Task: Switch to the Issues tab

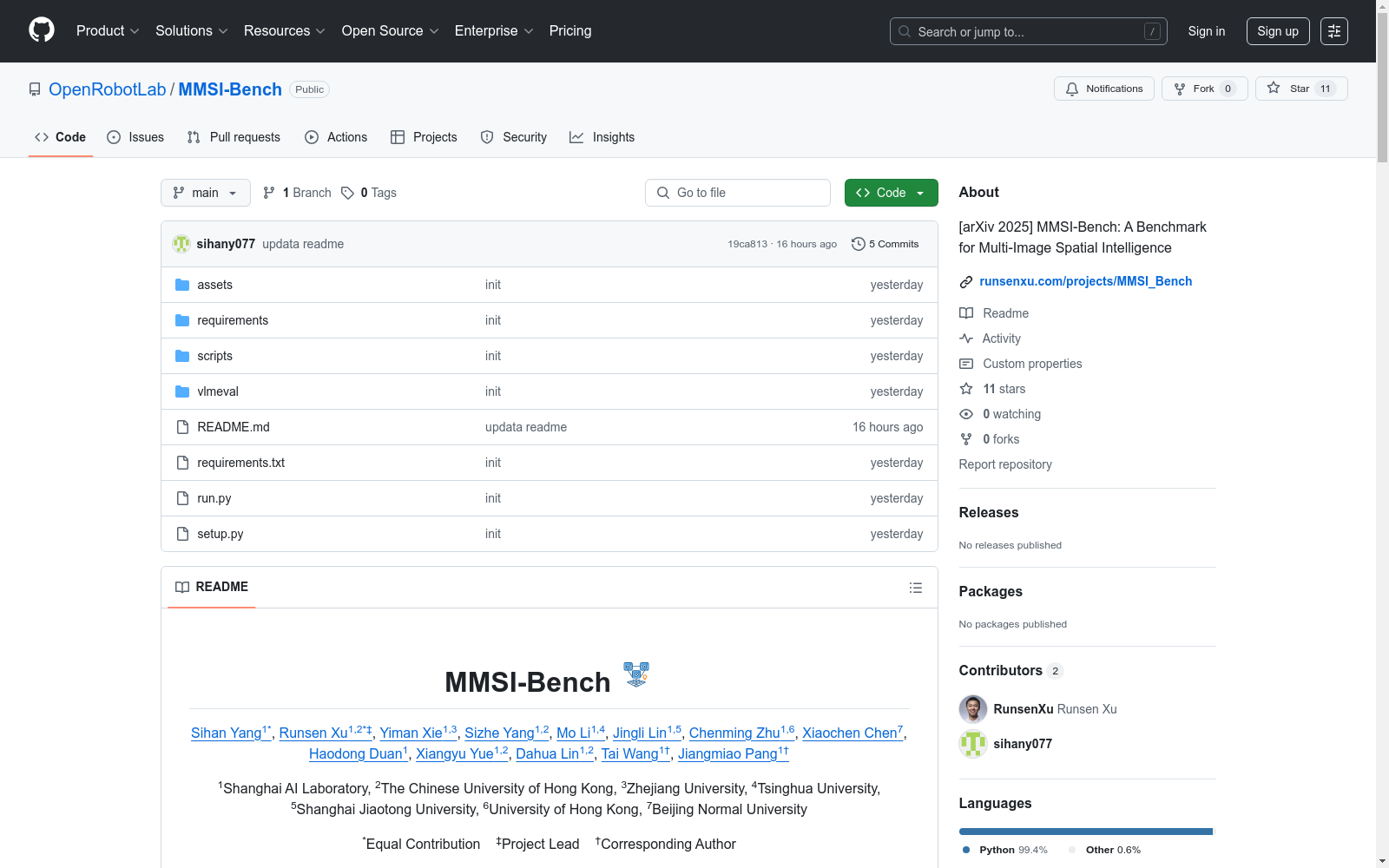Action: 135,137
